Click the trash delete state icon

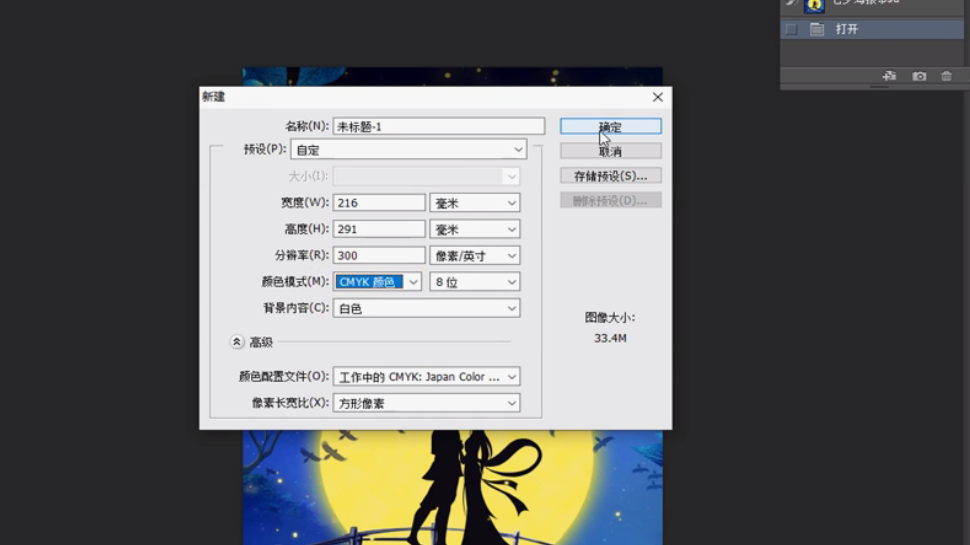pyautogui.click(x=946, y=76)
